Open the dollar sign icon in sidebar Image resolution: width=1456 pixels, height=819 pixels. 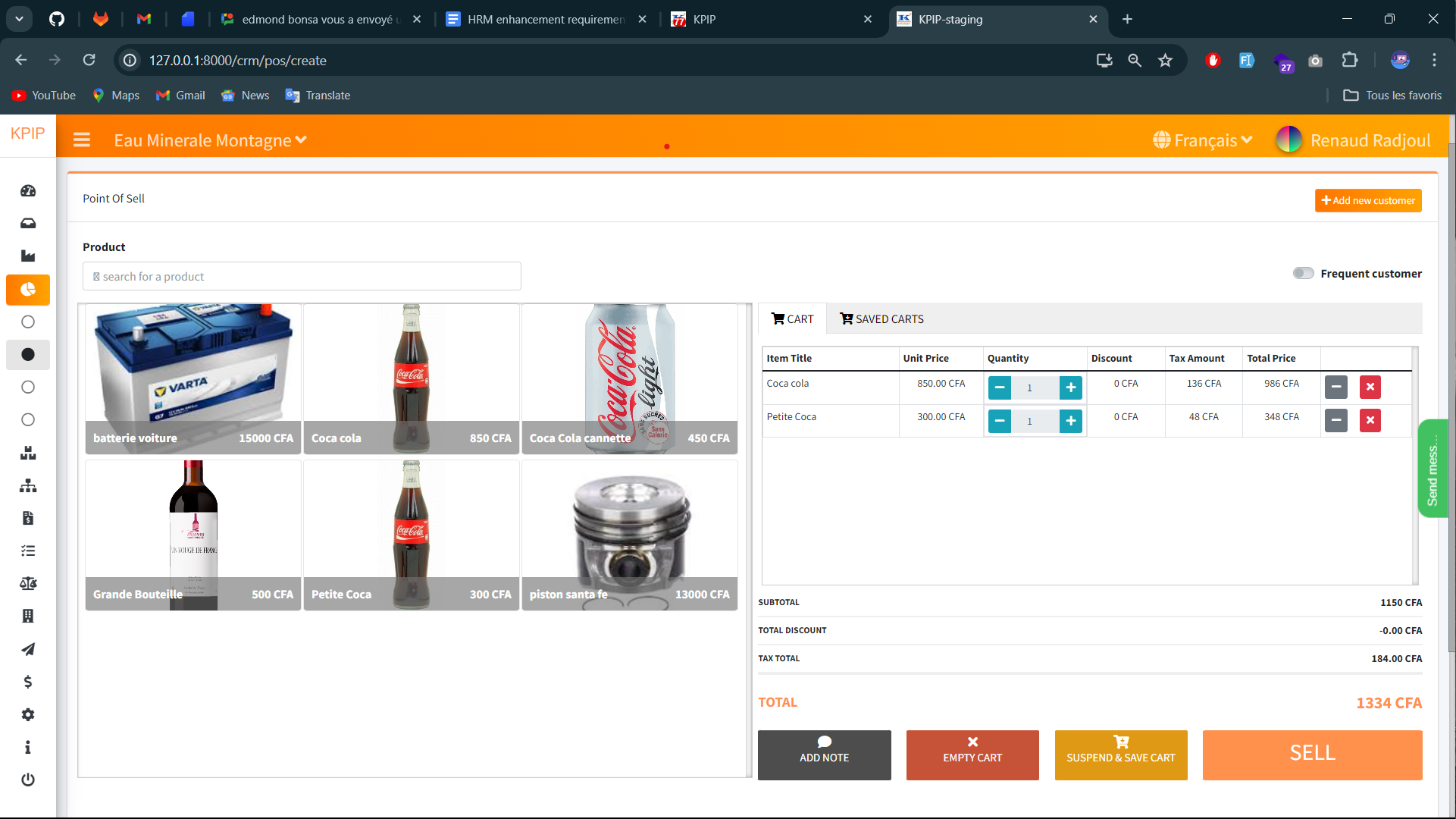[28, 682]
